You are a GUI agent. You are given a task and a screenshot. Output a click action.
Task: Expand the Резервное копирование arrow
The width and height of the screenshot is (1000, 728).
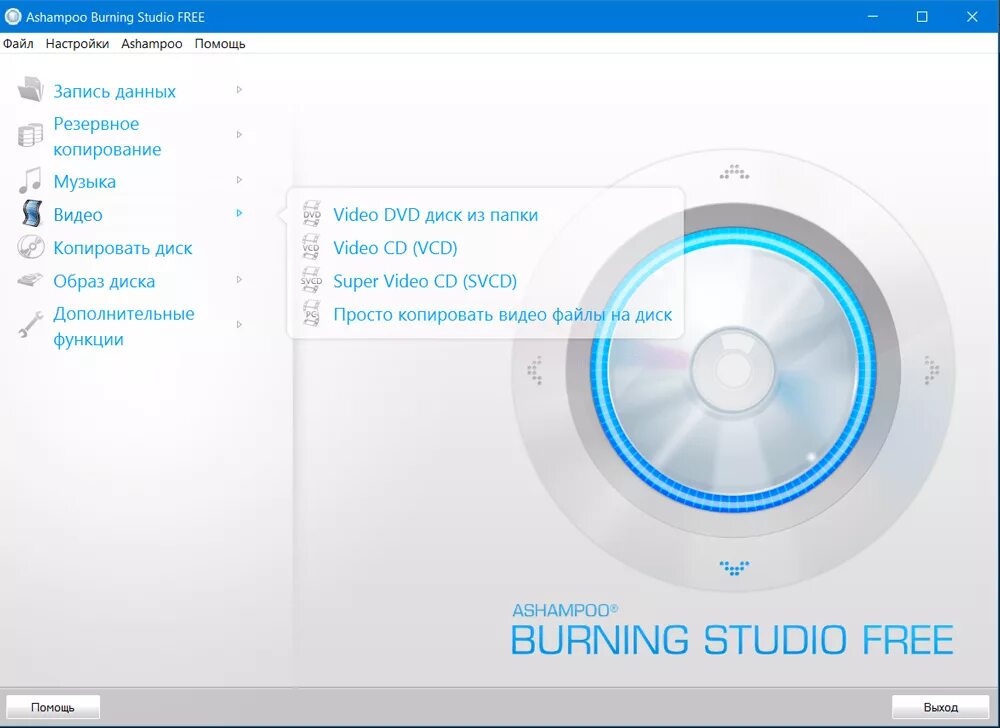coord(239,135)
